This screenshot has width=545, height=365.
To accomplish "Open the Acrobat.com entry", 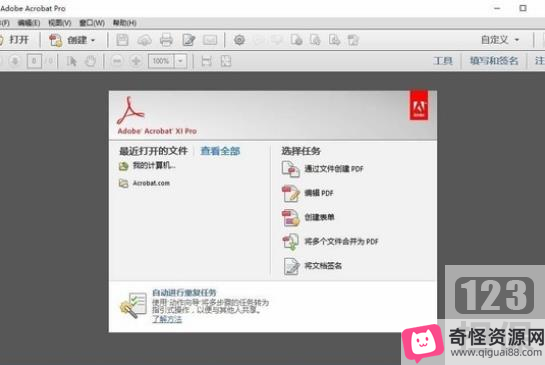I will (151, 183).
